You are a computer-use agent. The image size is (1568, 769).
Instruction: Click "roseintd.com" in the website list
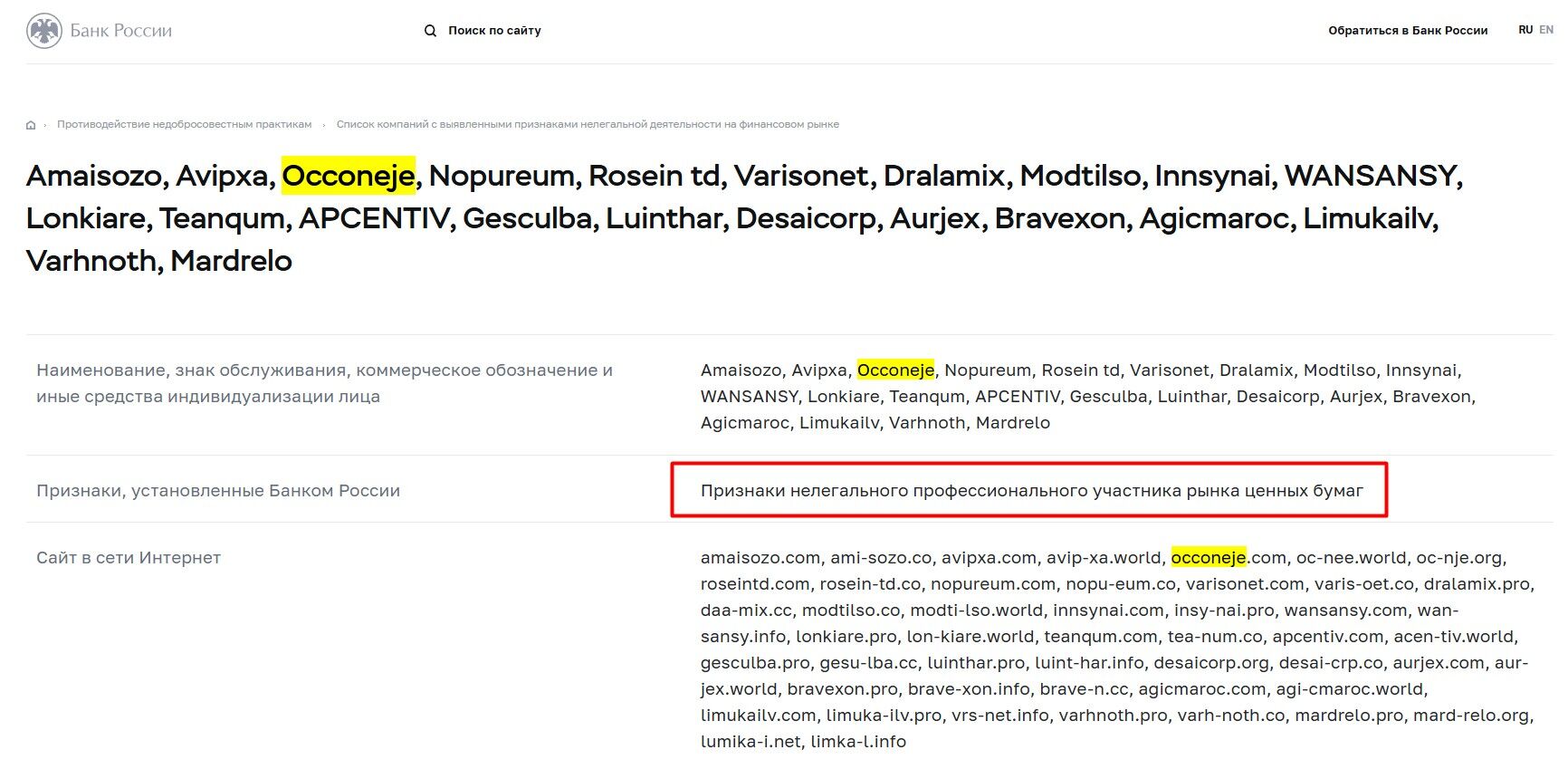(755, 584)
